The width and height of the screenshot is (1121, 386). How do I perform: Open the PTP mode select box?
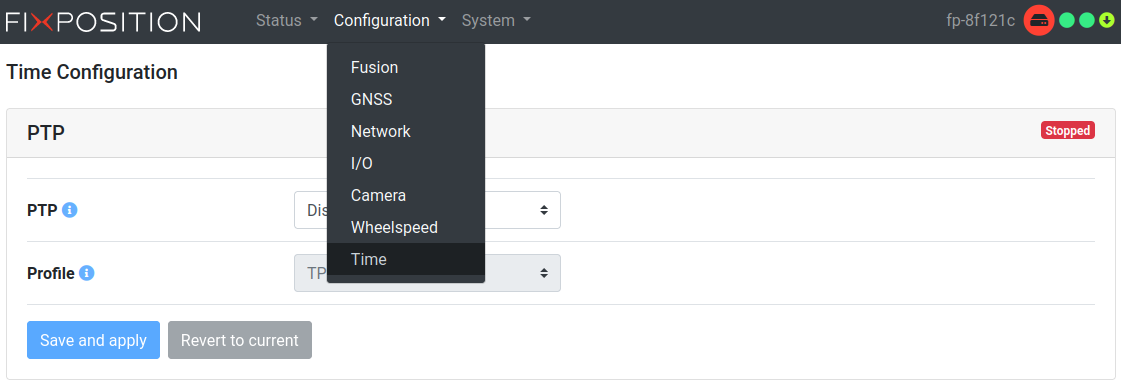pos(427,210)
